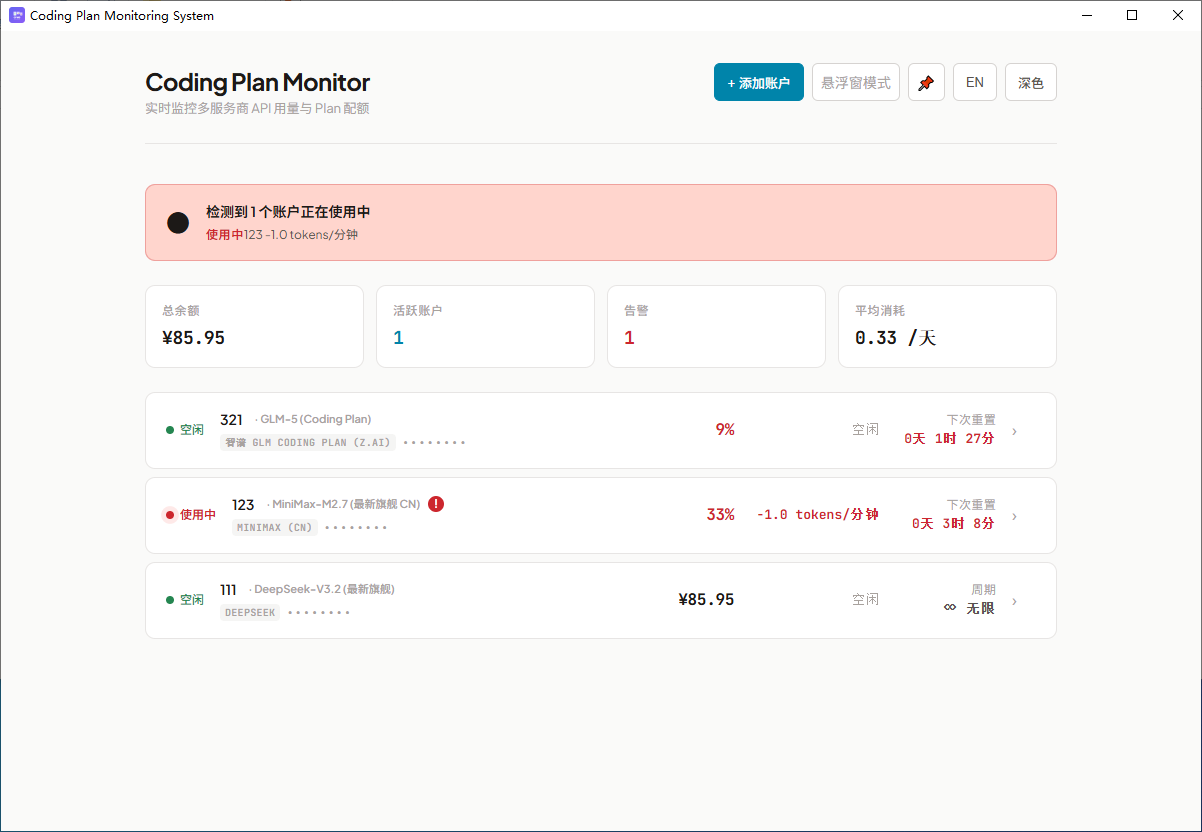This screenshot has width=1202, height=832.
Task: Click the masked key dots in row 321
Action: pos(434,442)
